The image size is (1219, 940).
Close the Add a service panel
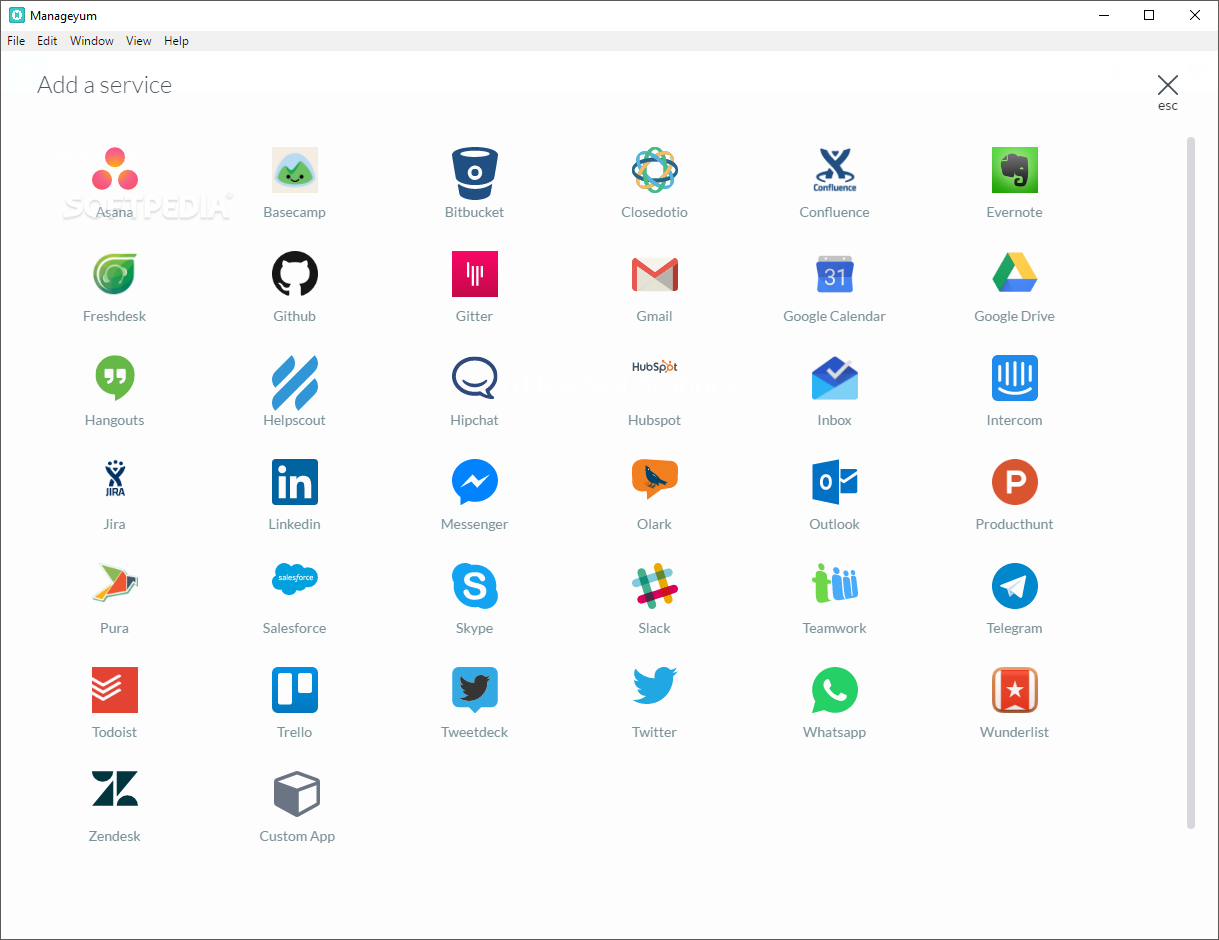pyautogui.click(x=1167, y=85)
